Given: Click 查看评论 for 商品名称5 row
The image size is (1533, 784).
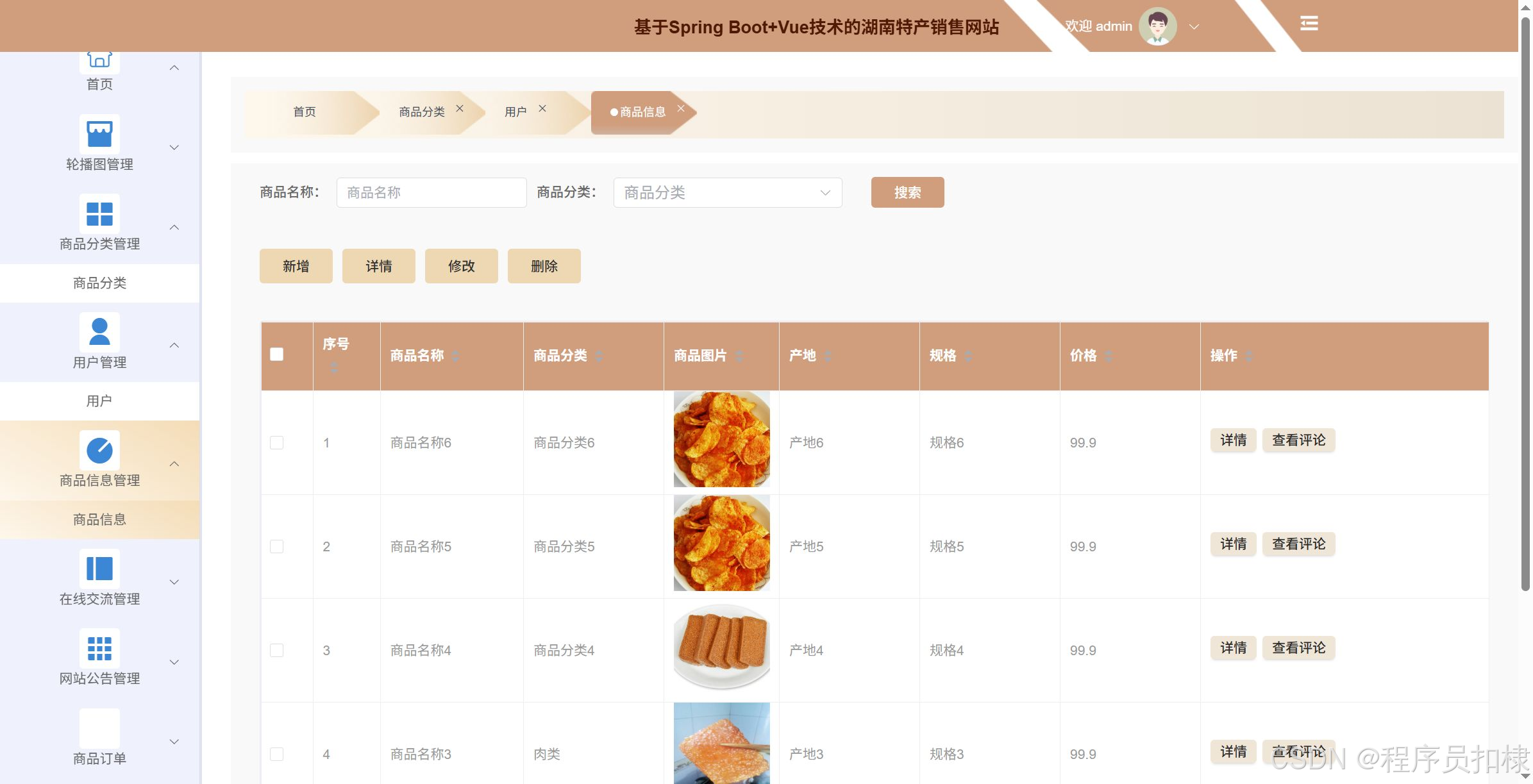Looking at the screenshot, I should coord(1298,544).
